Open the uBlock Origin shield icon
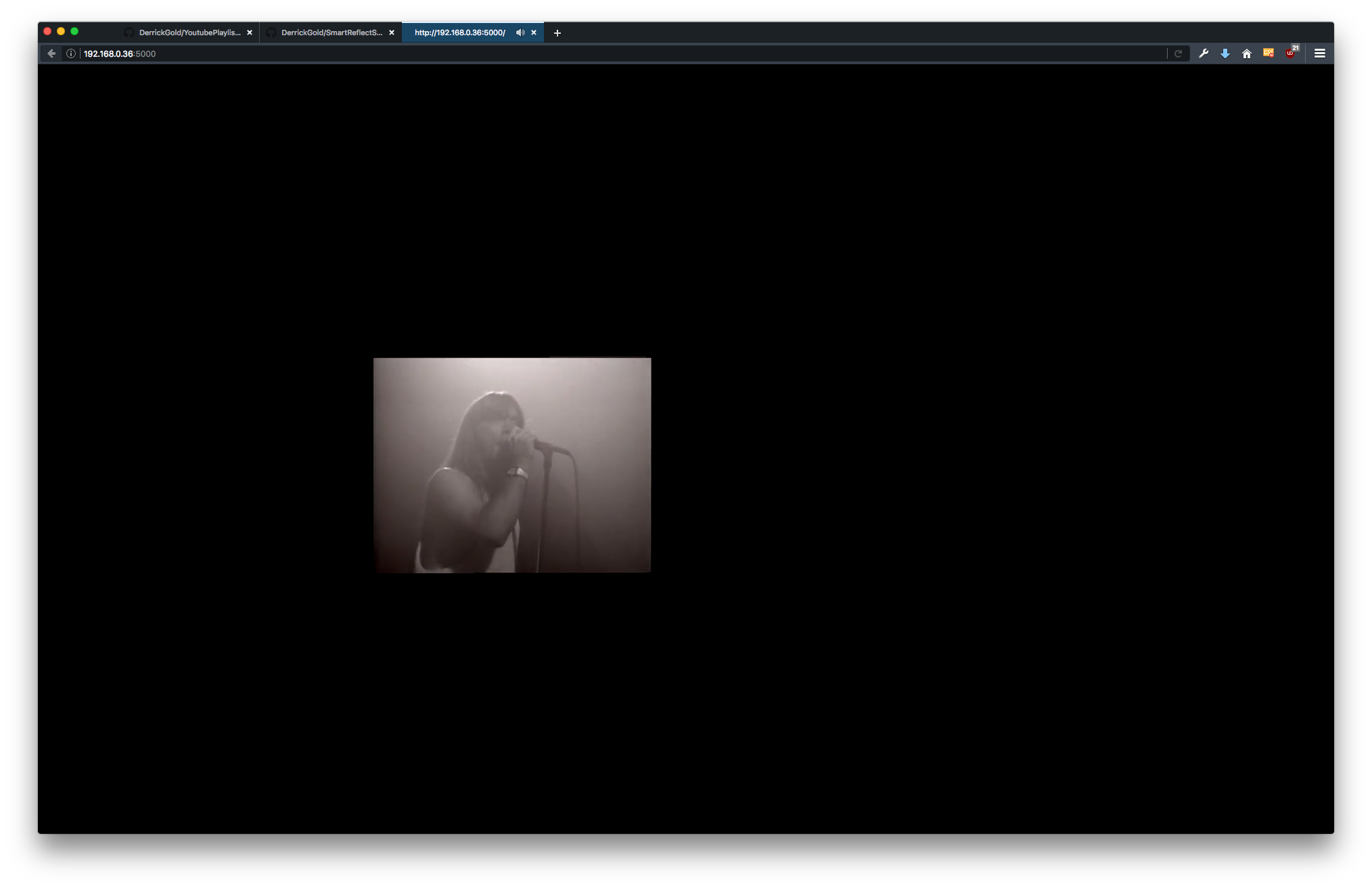Screen dimensions: 1372x888 [x=1291, y=53]
